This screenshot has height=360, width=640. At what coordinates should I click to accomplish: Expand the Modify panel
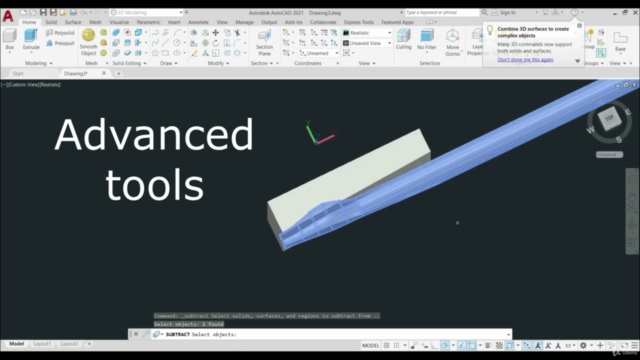218,63
